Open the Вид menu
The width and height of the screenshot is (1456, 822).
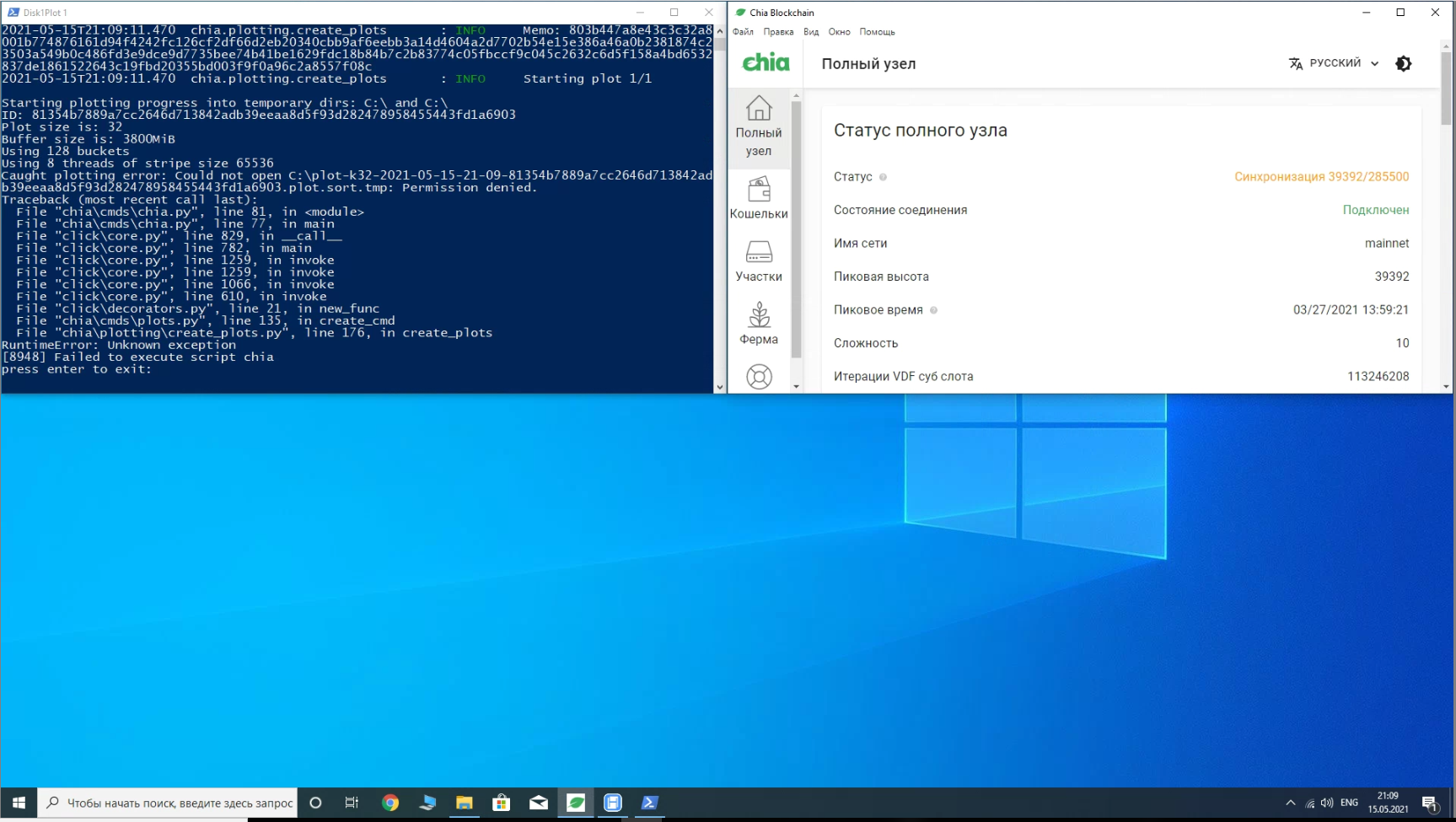(x=811, y=32)
